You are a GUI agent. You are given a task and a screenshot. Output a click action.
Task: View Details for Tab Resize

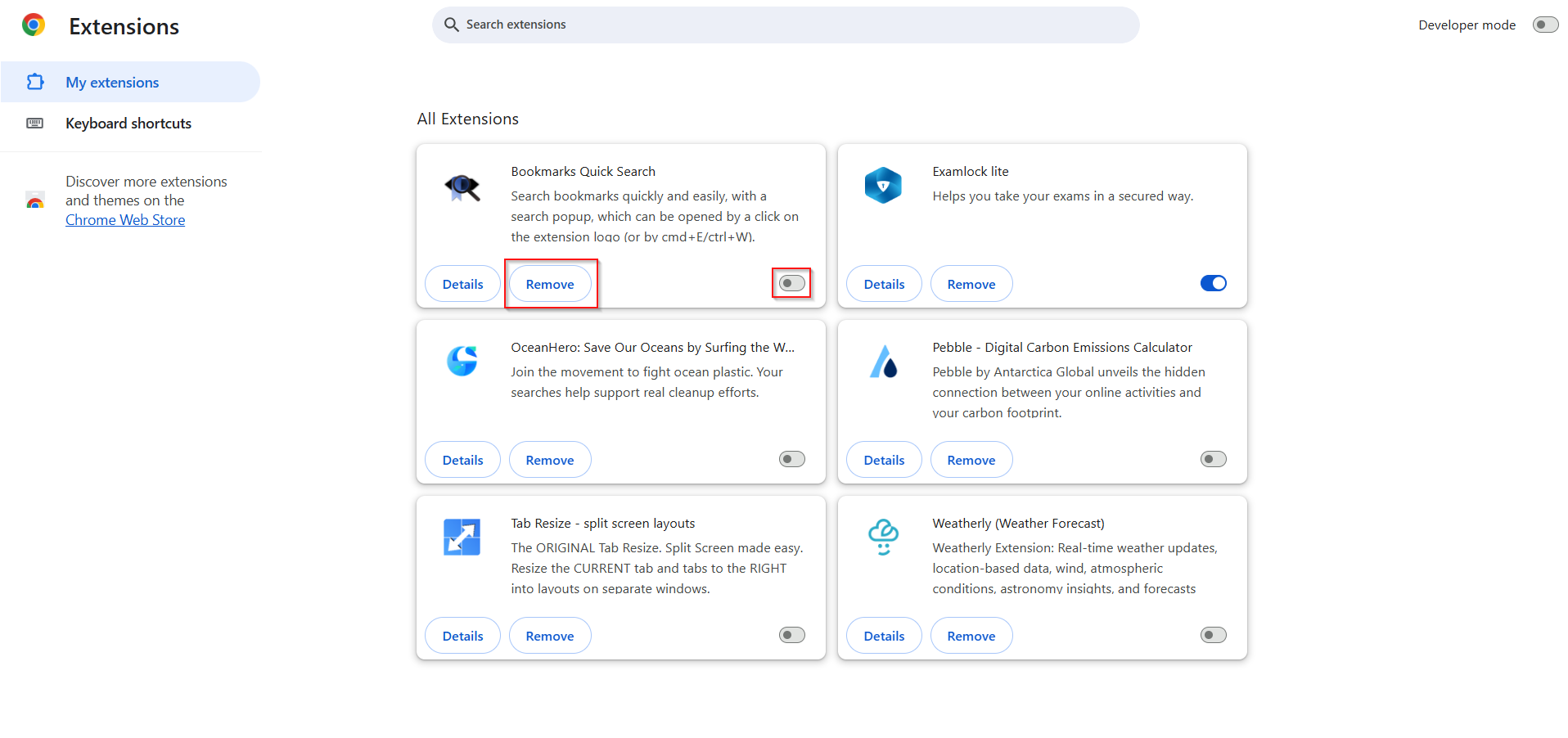[462, 636]
